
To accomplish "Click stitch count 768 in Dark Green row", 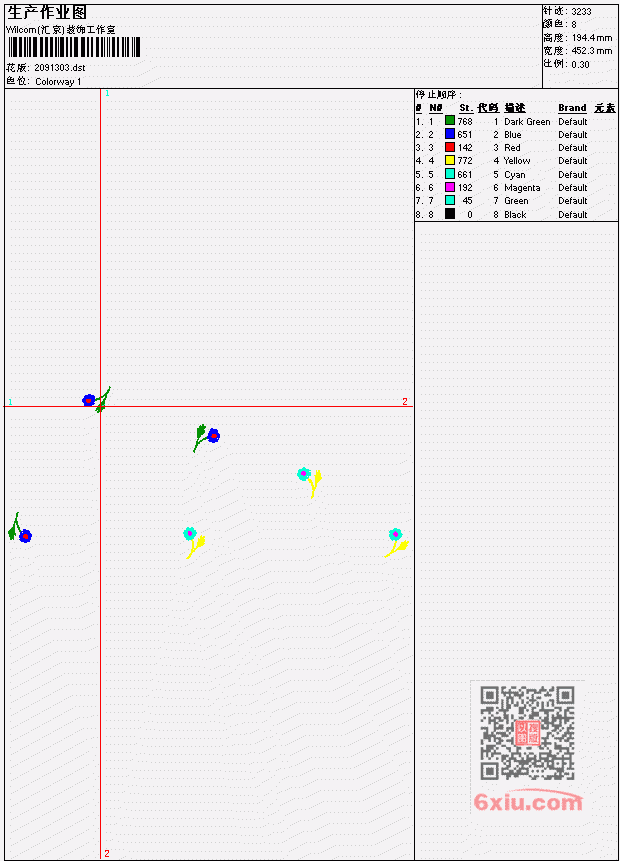I will [x=465, y=121].
